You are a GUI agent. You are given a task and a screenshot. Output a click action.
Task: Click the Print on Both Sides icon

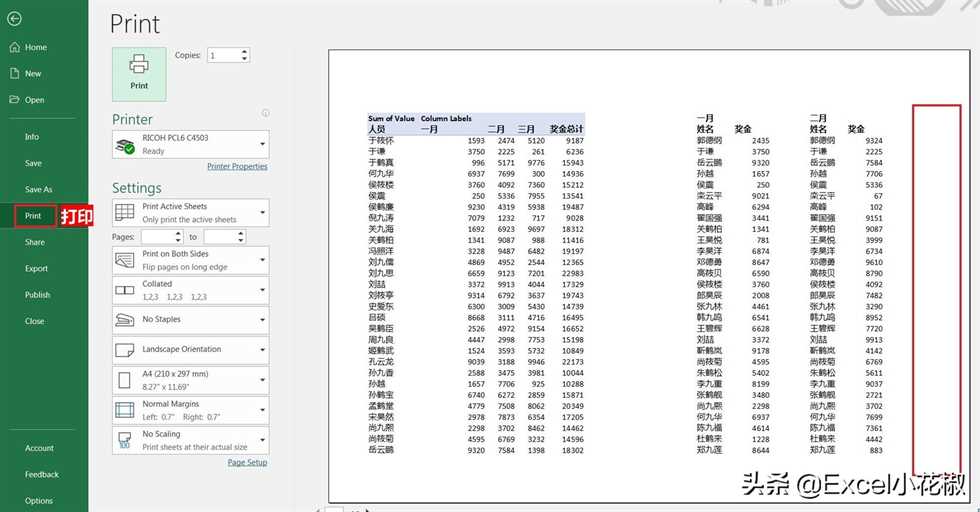125,260
